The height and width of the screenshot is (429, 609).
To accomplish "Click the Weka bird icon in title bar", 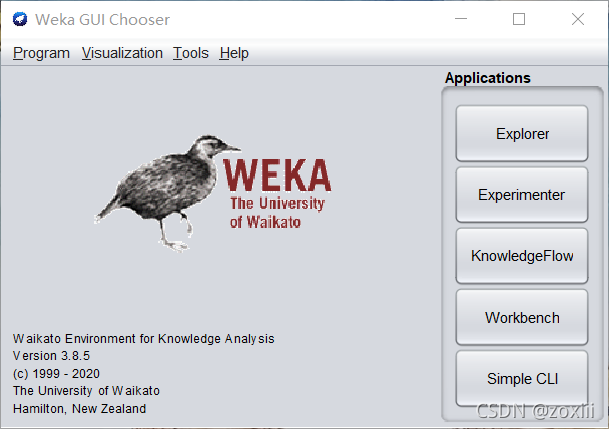I will [x=20, y=19].
